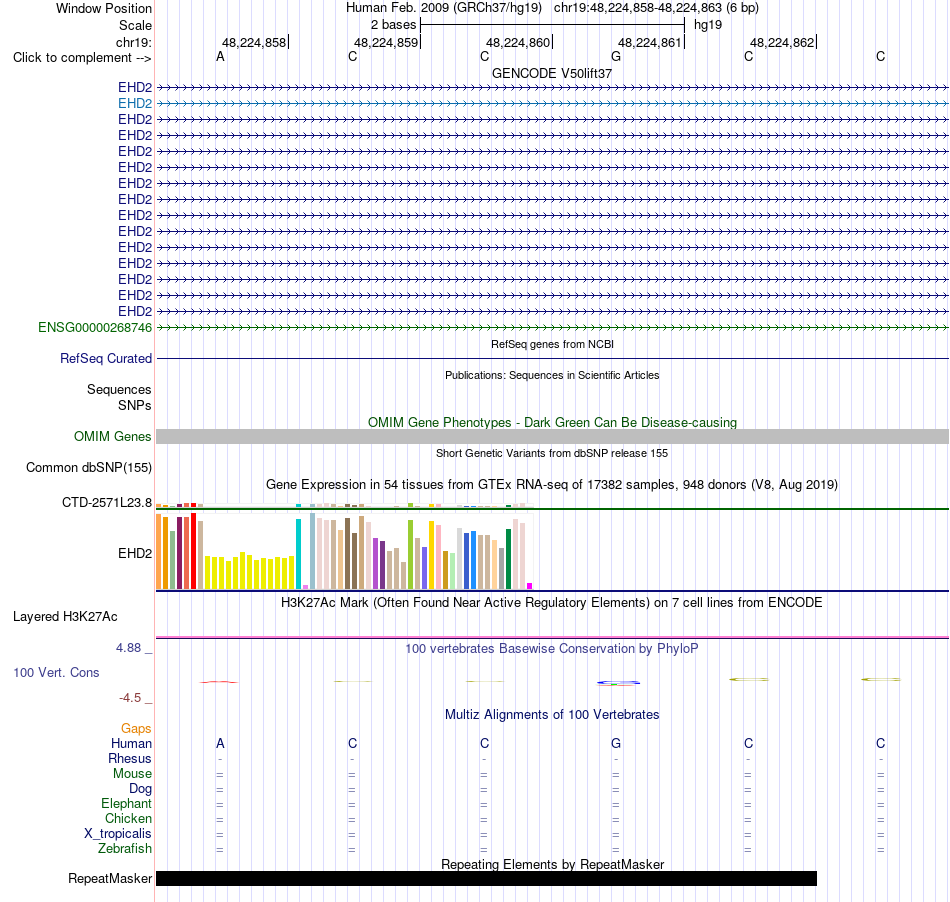Viewport: 950px width, 902px height.
Task: Open the H3K27Ac Mark ENCODE track title
Action: pyautogui.click(x=552, y=603)
